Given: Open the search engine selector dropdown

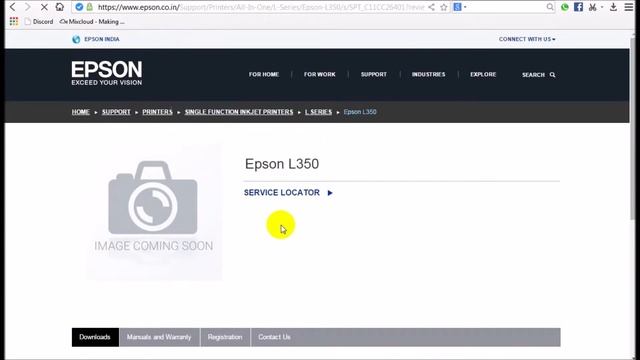Looking at the screenshot, I should tap(460, 7).
